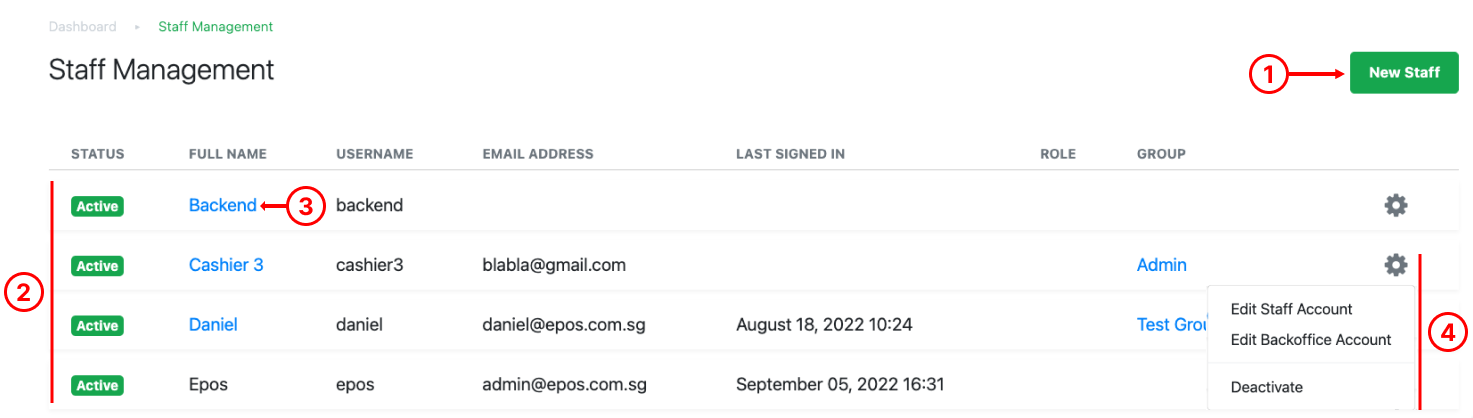
Task: Choose Edit Backoffice Account menu entry
Action: click(1311, 340)
